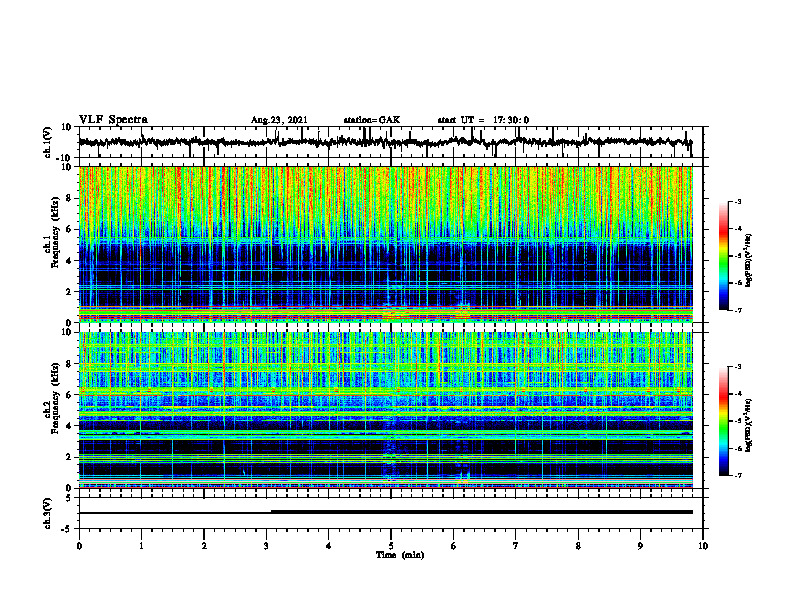
Task: Click the "8" kHz tick on ch.2 spectrogram
Action: [69, 364]
